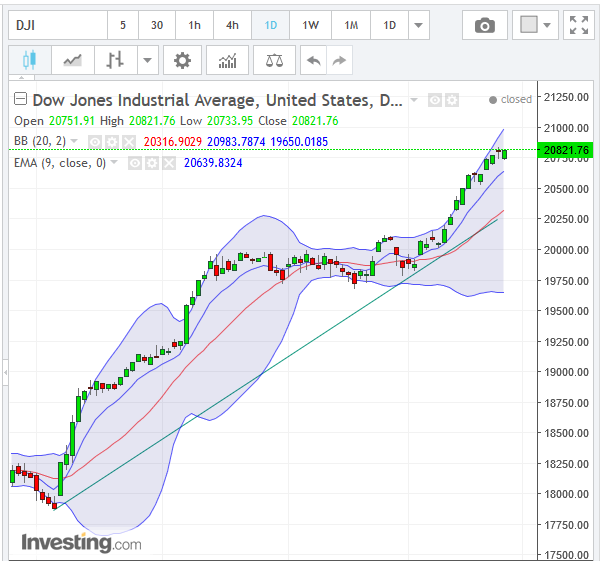Select the 30 minute interval
Viewport: 603px width, 561px height.
[x=157, y=25]
